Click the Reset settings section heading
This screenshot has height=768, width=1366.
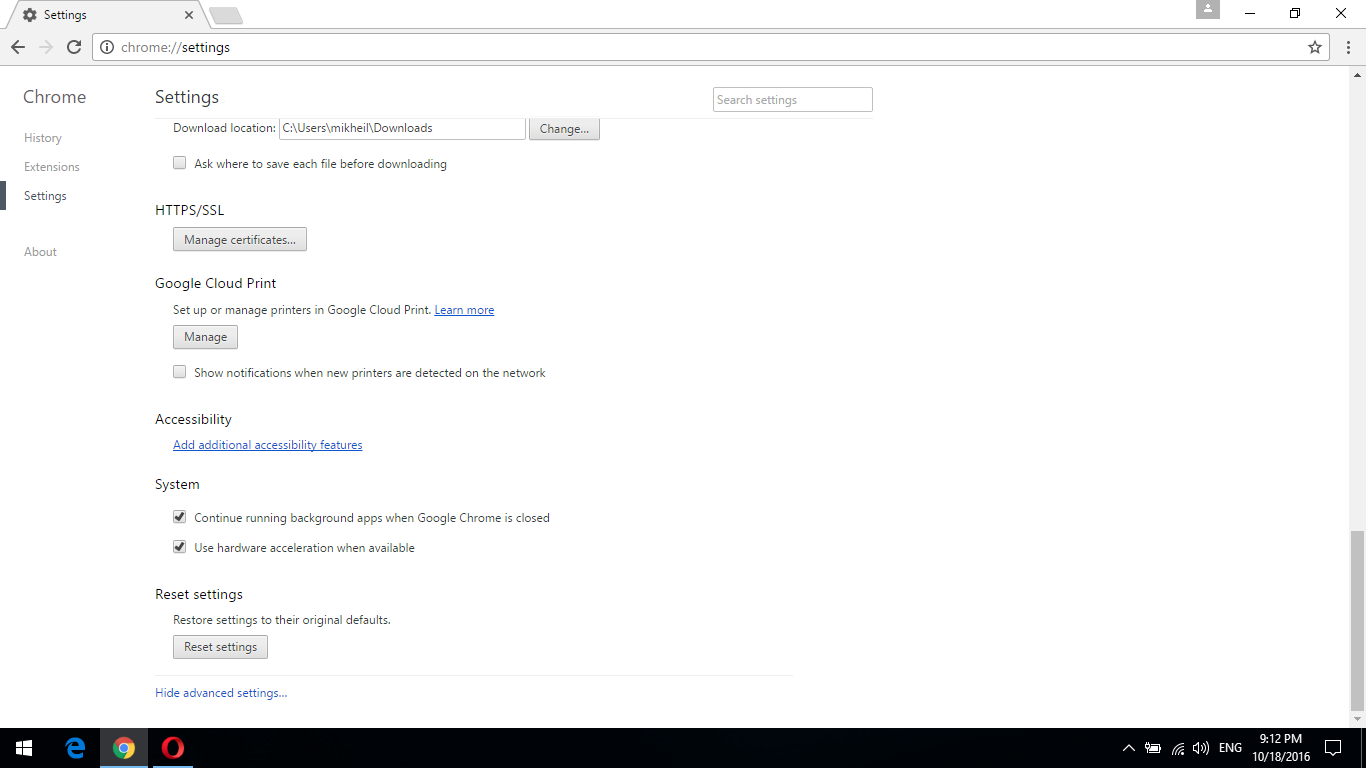pyautogui.click(x=199, y=594)
